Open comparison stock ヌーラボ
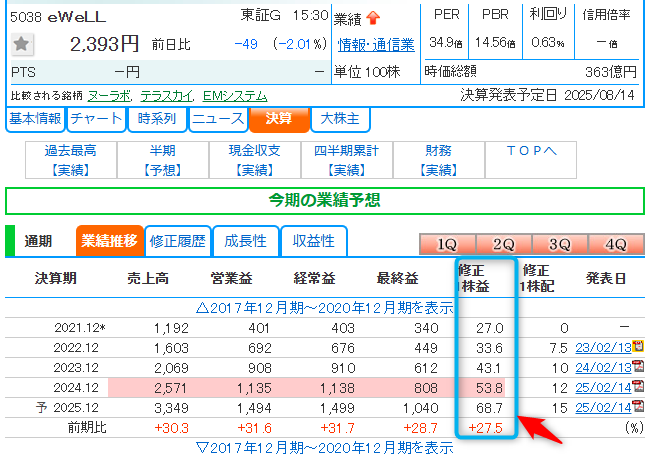Viewport: 656px width, 454px height. tap(110, 96)
